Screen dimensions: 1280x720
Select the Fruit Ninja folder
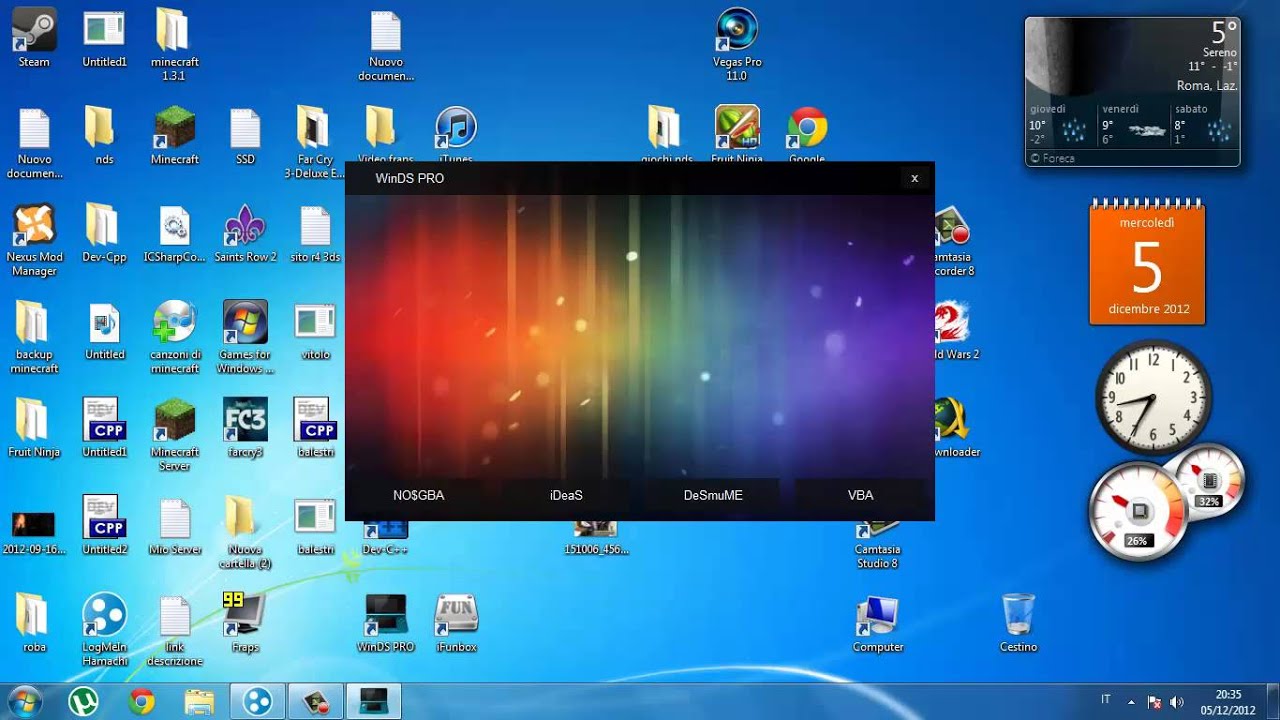pos(34,428)
